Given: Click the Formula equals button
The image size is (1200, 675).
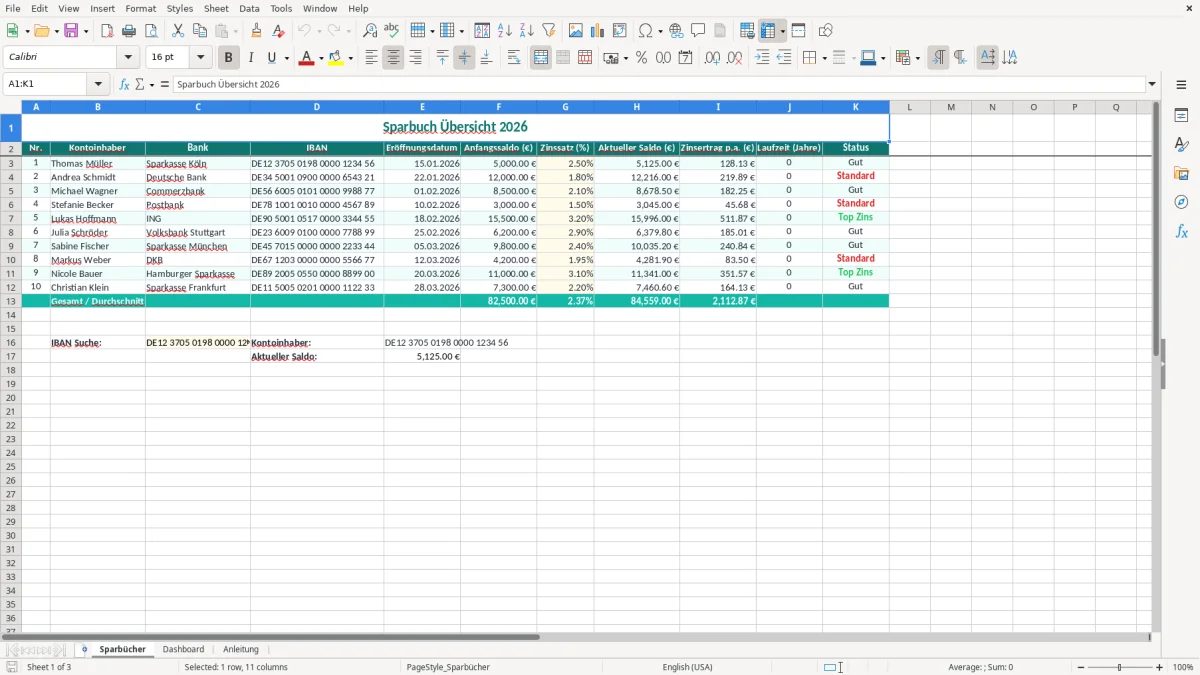Looking at the screenshot, I should [x=165, y=84].
